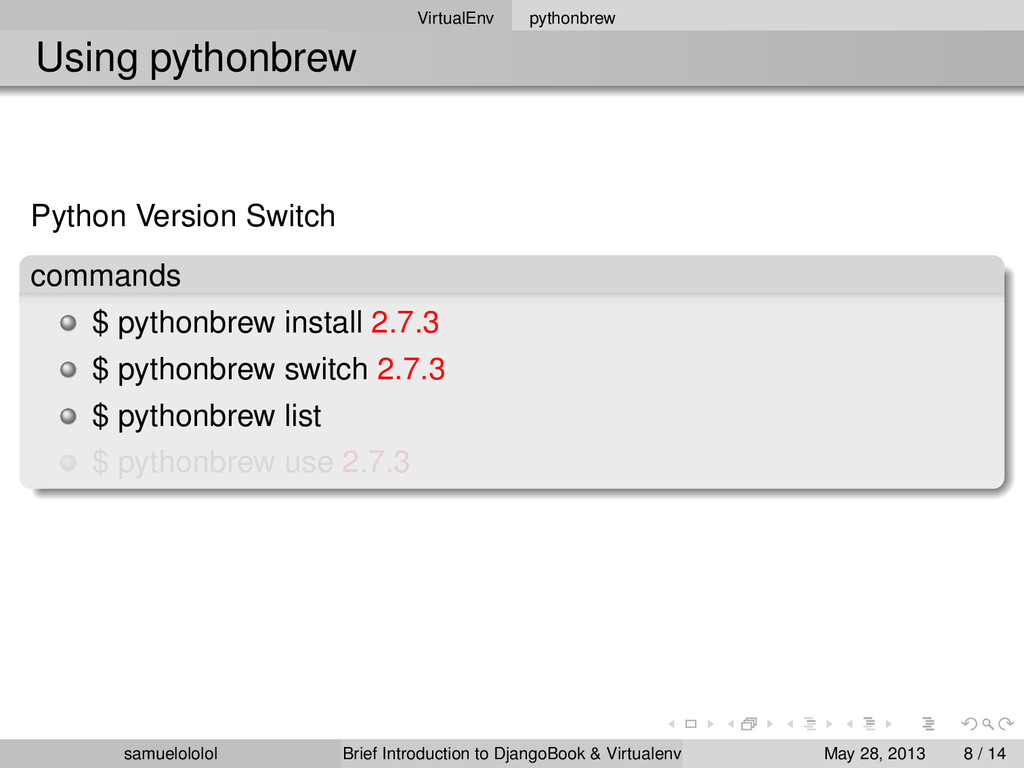1024x768 pixels.
Task: Click the presentation outline icon
Action: (x=929, y=724)
